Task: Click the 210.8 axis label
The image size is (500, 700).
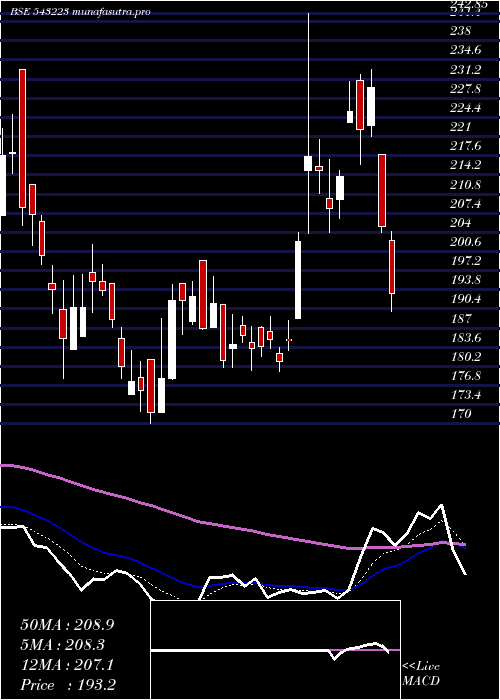Action: (x=466, y=185)
